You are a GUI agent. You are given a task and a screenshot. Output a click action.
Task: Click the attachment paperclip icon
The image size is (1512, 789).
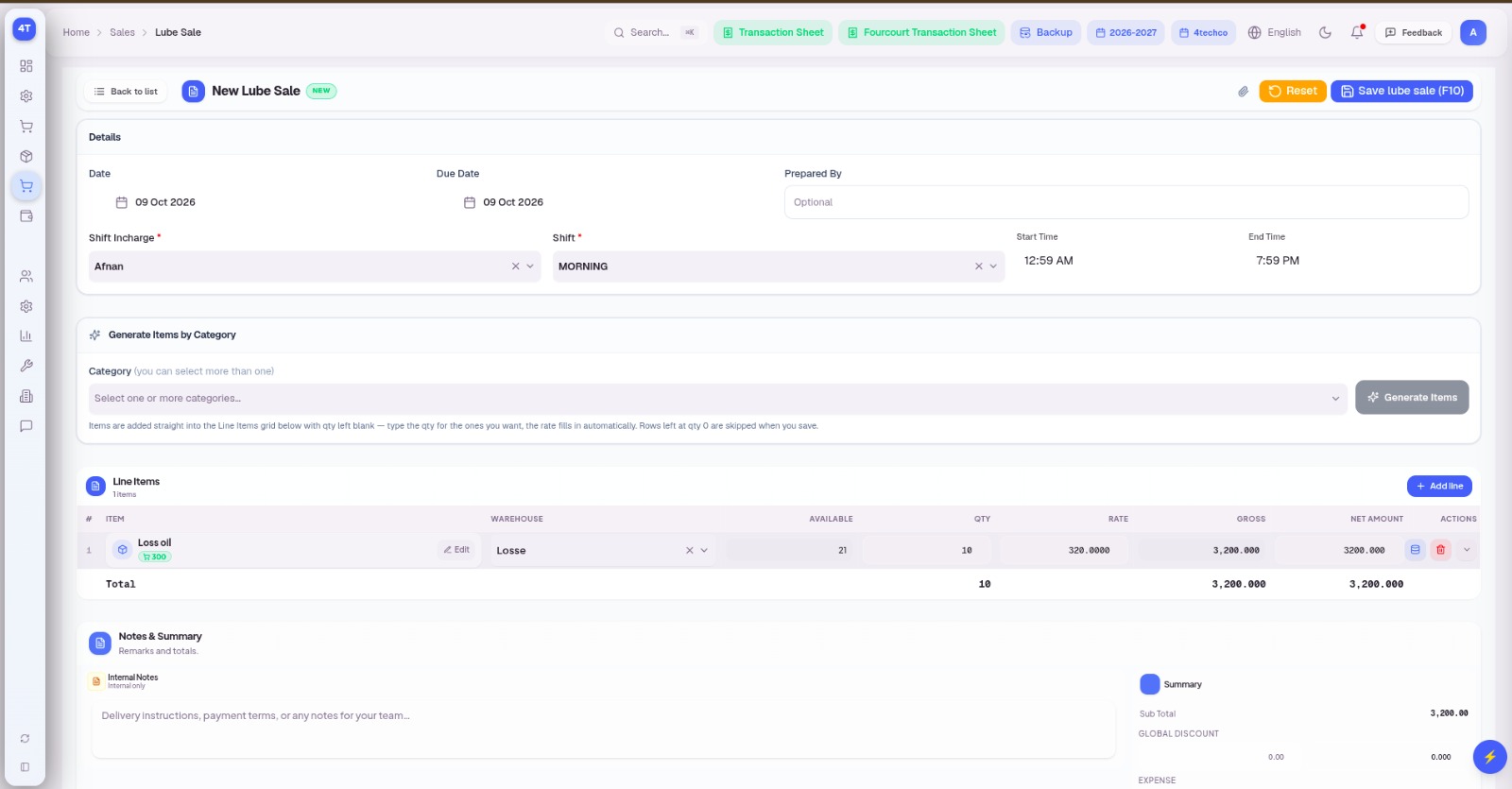click(1244, 92)
